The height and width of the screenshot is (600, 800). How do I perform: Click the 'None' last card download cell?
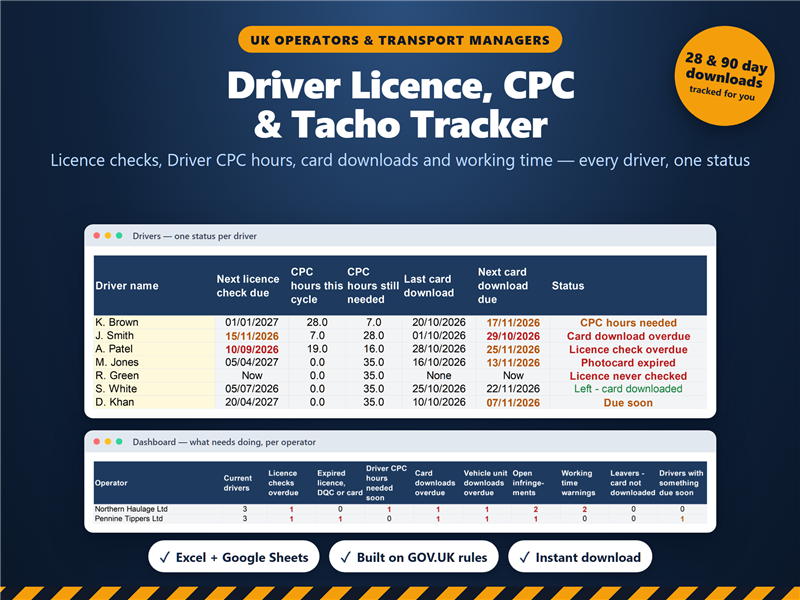439,376
